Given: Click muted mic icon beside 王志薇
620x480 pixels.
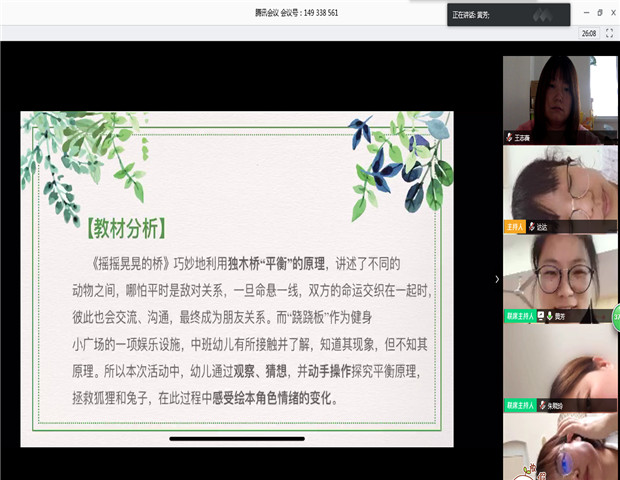Looking at the screenshot, I should tap(509, 138).
